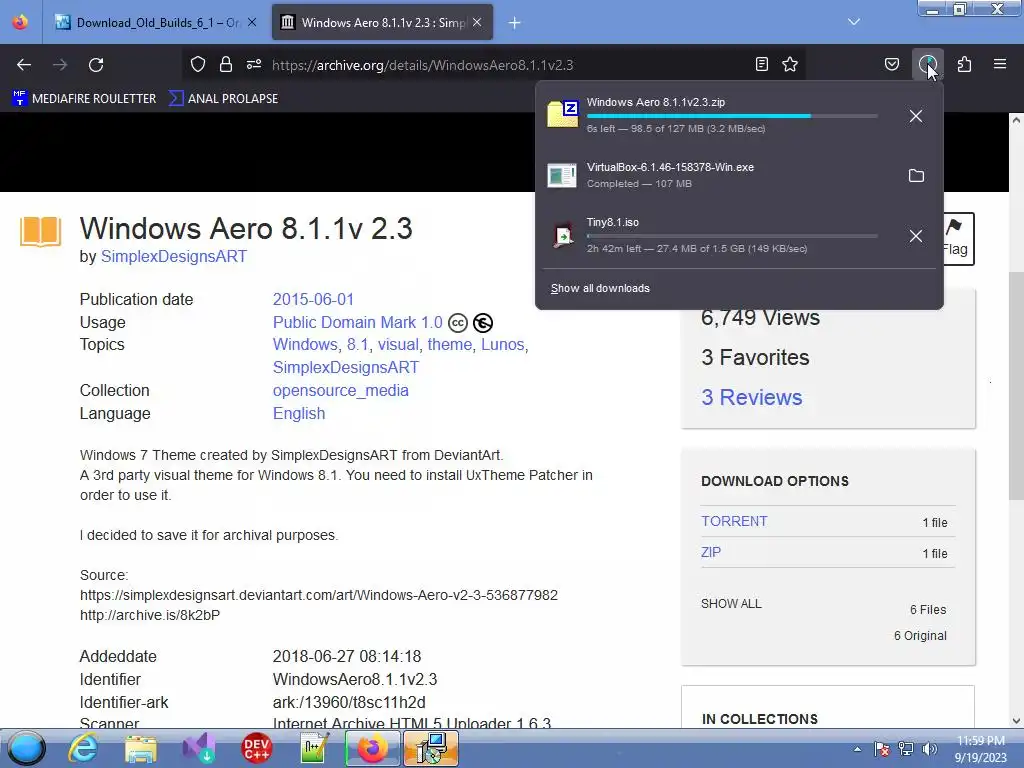The height and width of the screenshot is (768, 1024).
Task: Download the TORRENT option
Action: click(734, 521)
